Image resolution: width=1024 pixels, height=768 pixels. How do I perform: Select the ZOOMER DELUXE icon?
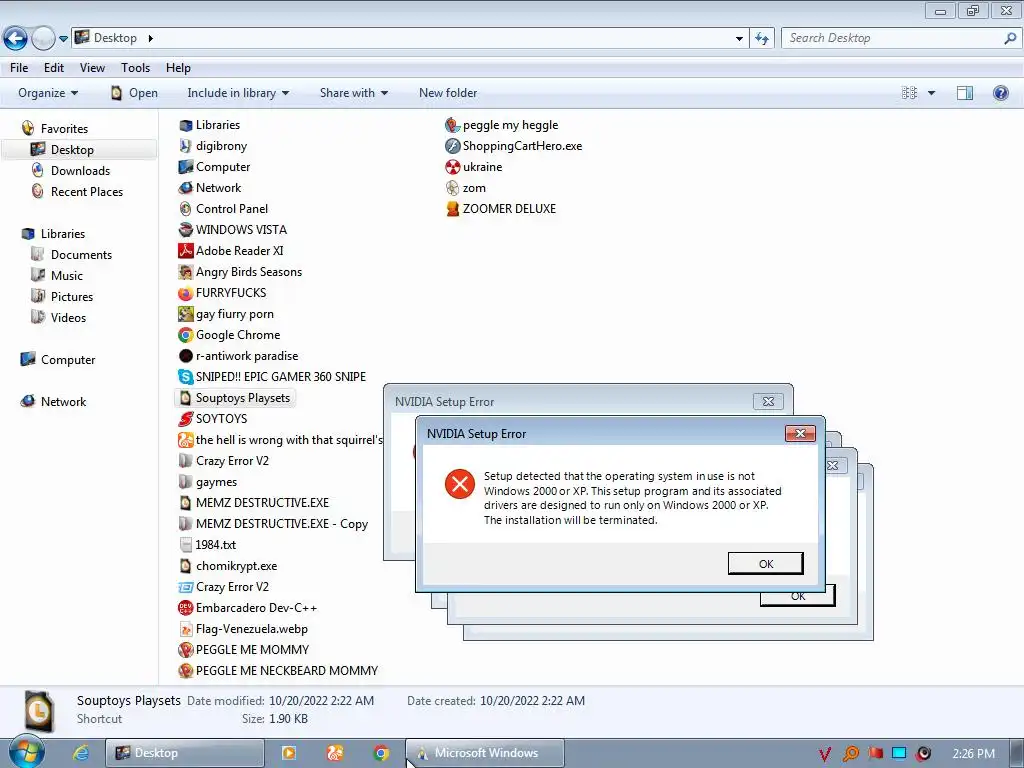[x=453, y=209]
